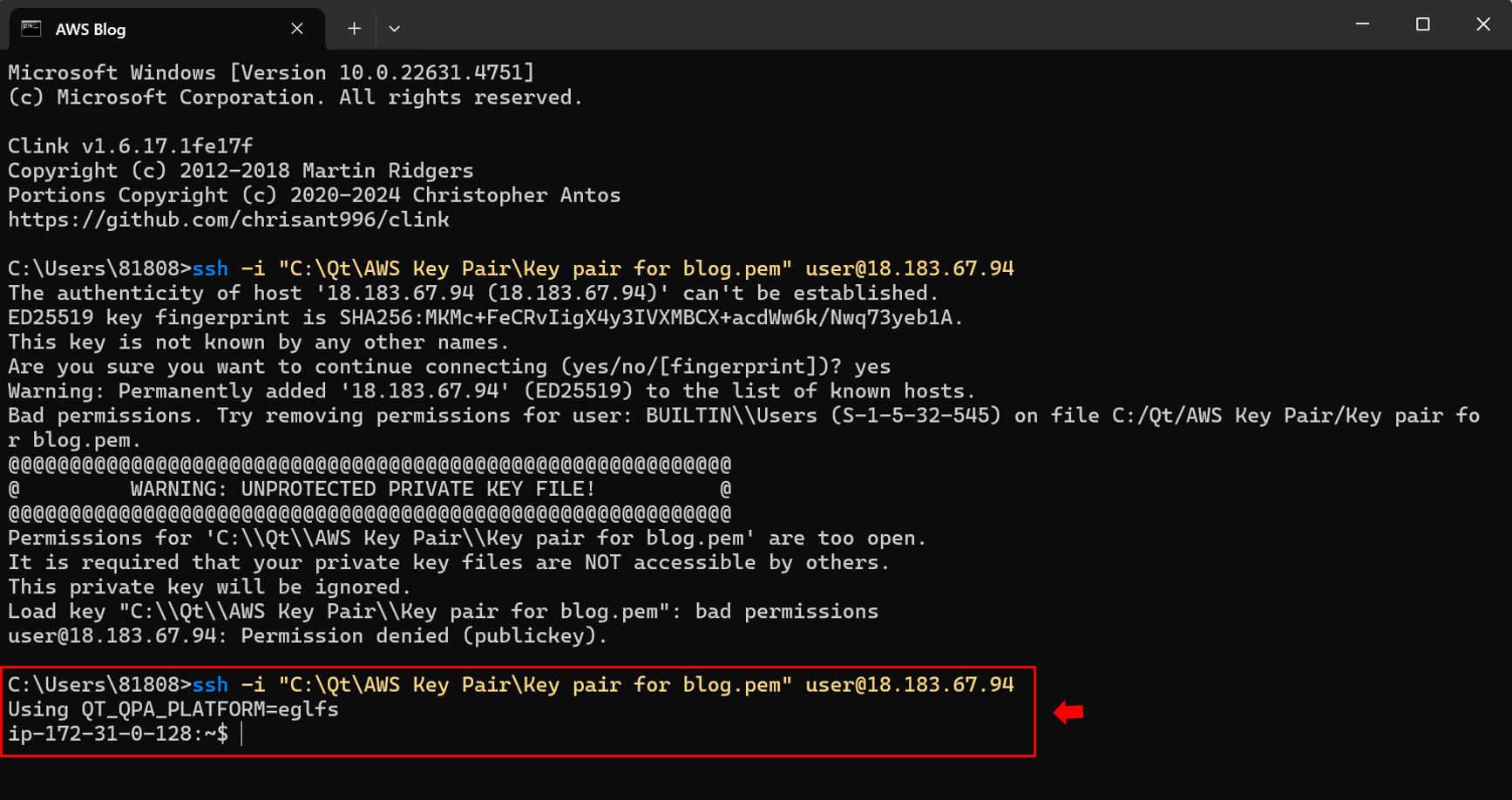Click the SHA256 key fingerprint text
This screenshot has height=800, width=1512.
(x=648, y=318)
